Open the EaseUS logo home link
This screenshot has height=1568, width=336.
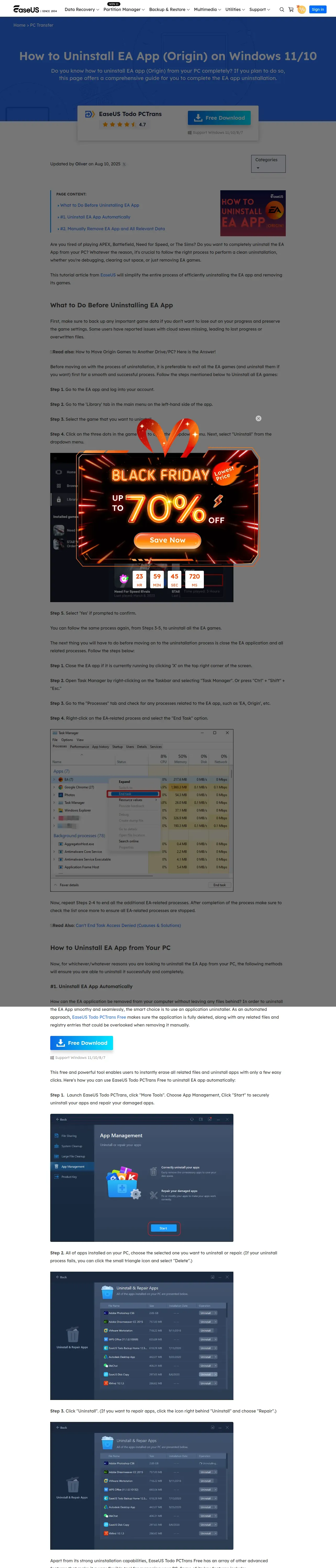35,10
